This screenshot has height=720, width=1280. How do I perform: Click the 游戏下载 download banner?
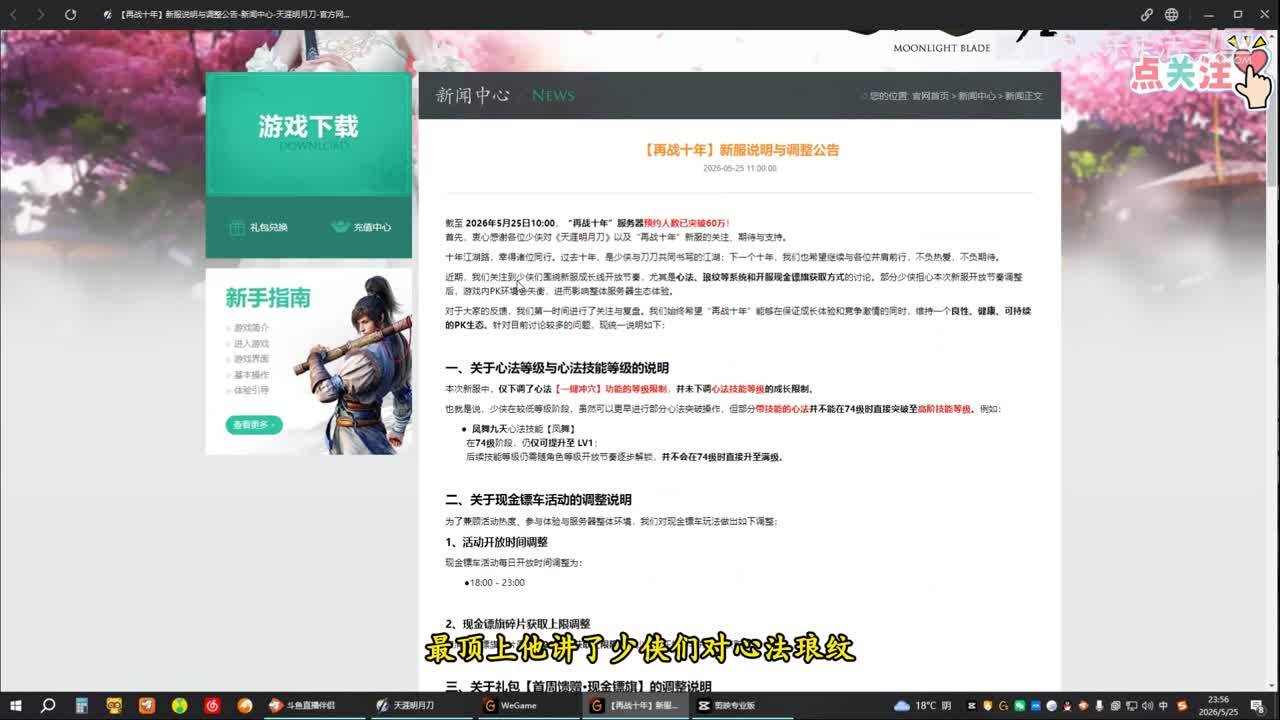tap(308, 134)
